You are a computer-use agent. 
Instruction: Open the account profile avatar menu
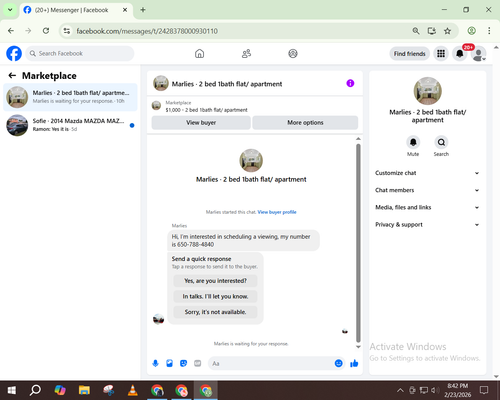pos(479,54)
